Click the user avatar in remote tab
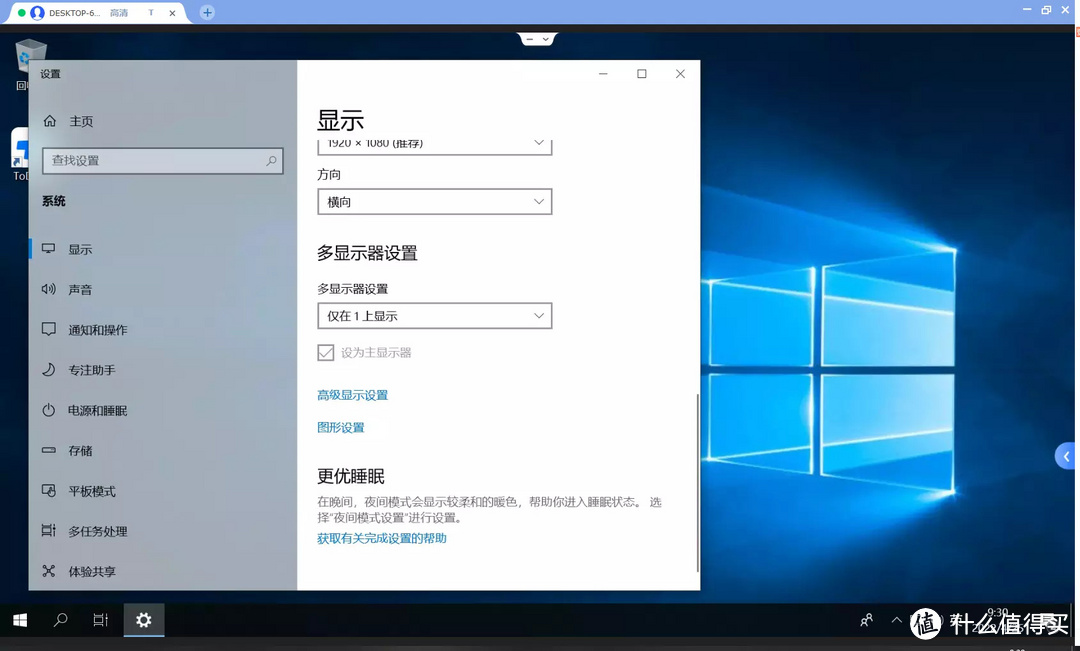The image size is (1080, 651). tap(37, 12)
